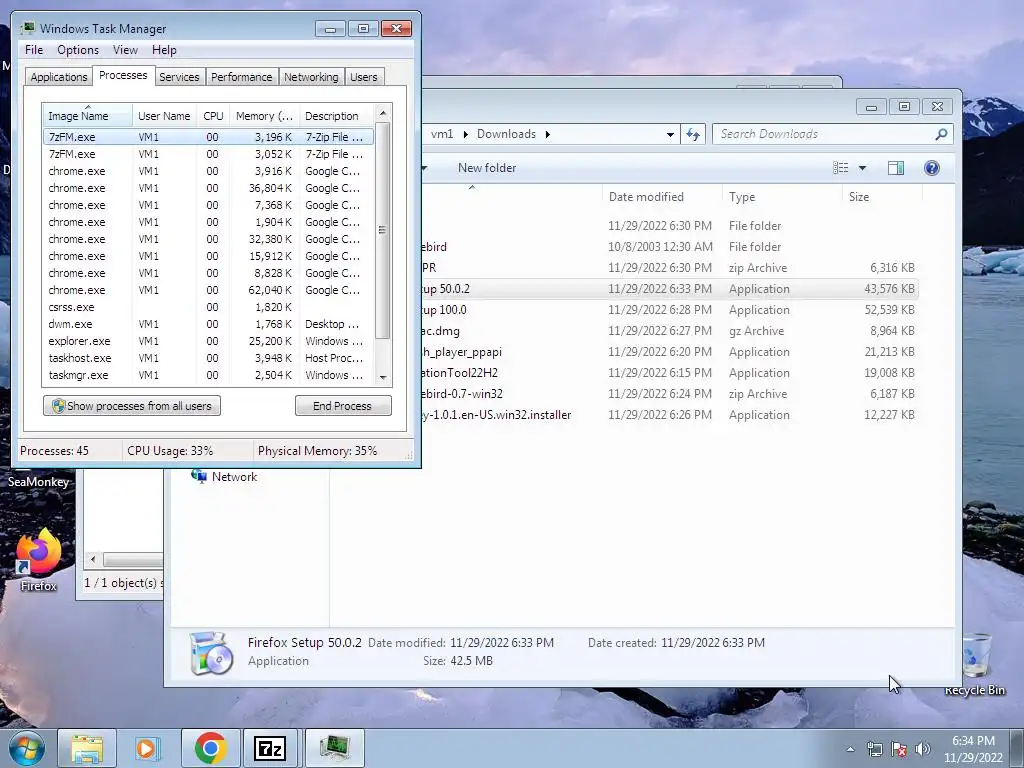Launch Windows Media Player from the taskbar
This screenshot has width=1024, height=768.
148,748
